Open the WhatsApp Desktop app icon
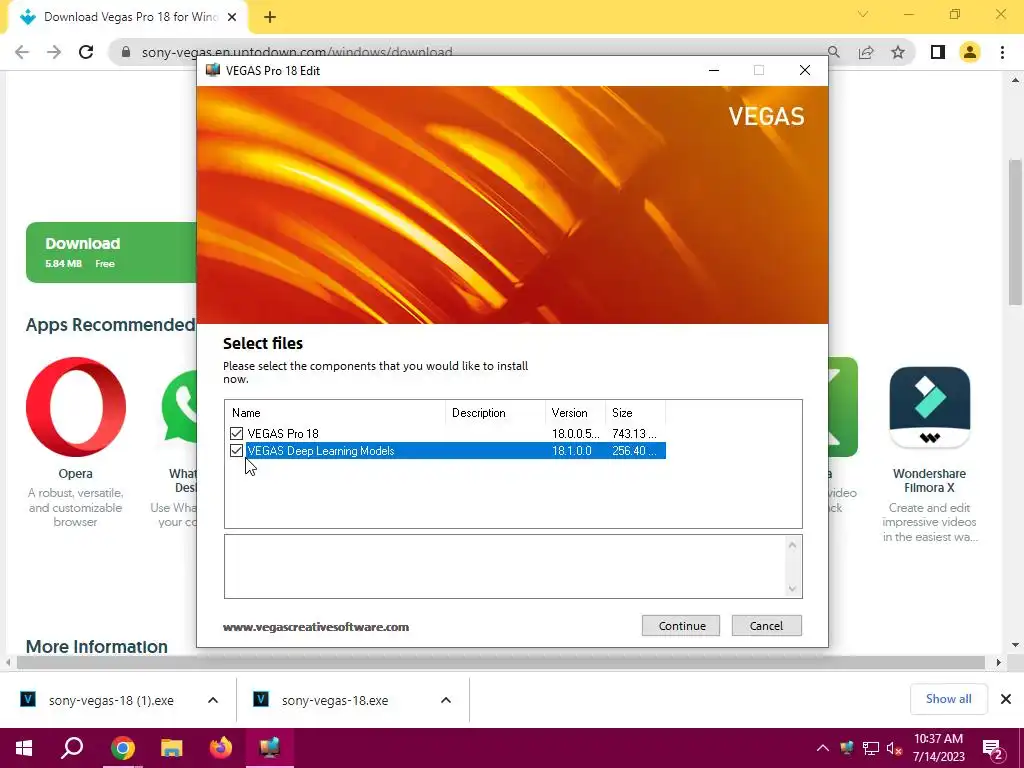This screenshot has width=1024, height=768. 180,406
